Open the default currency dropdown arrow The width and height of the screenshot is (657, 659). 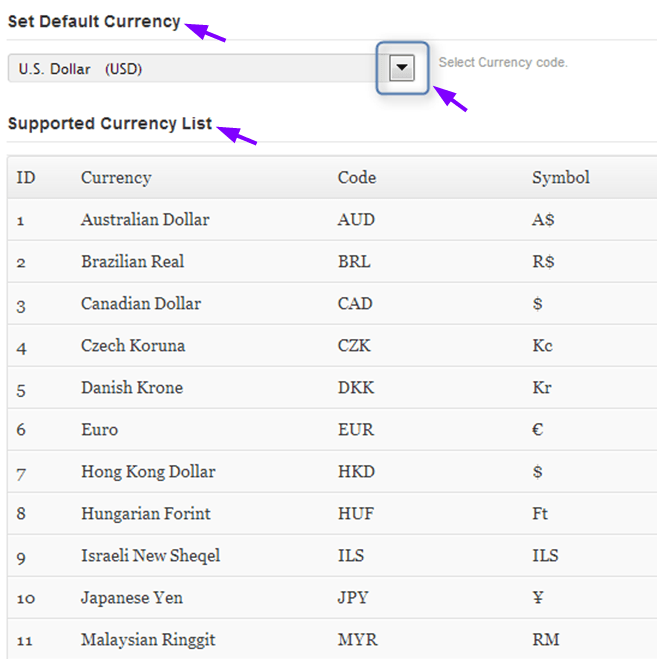coord(401,68)
